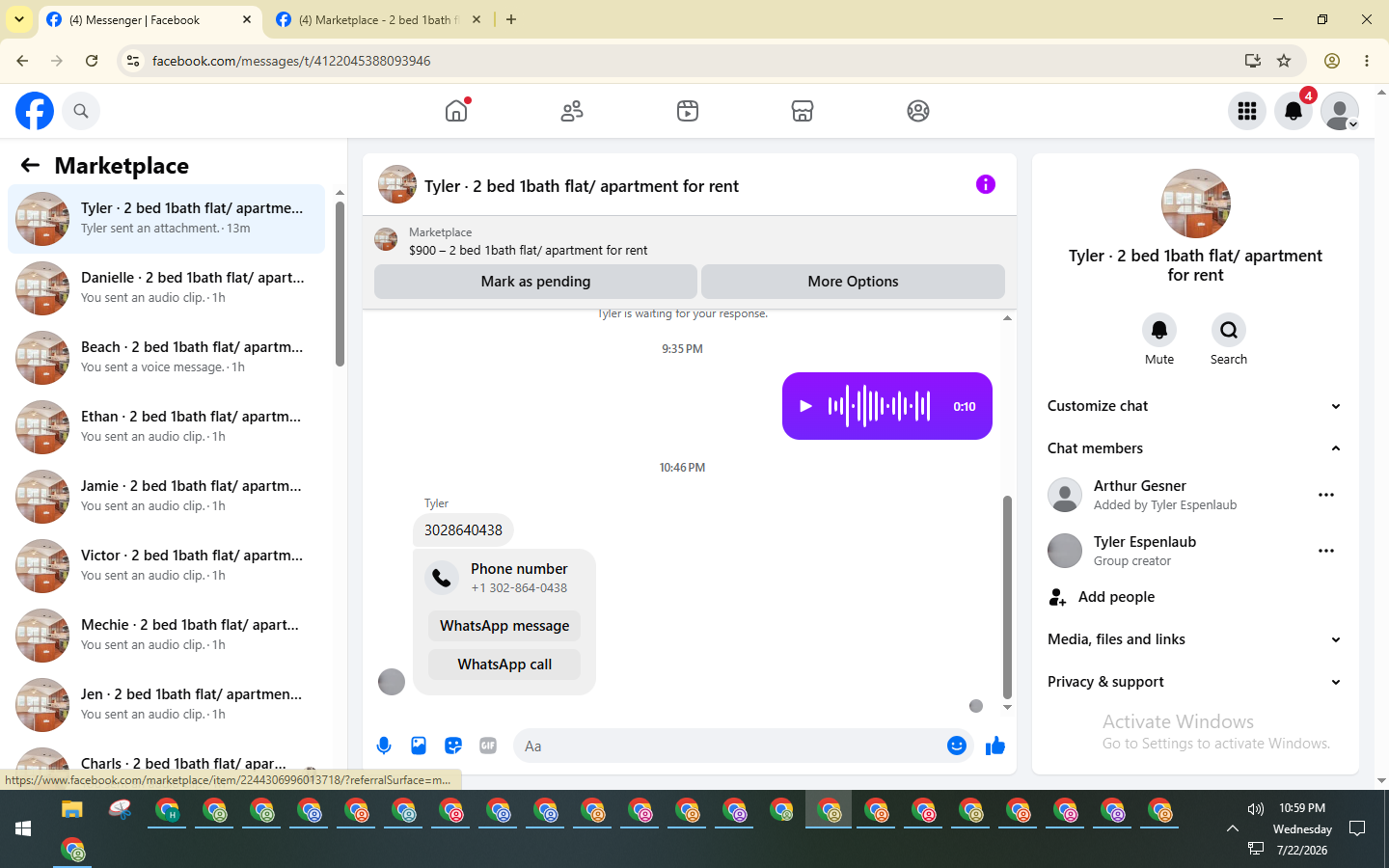Open Beach conversation in the list

166,358
